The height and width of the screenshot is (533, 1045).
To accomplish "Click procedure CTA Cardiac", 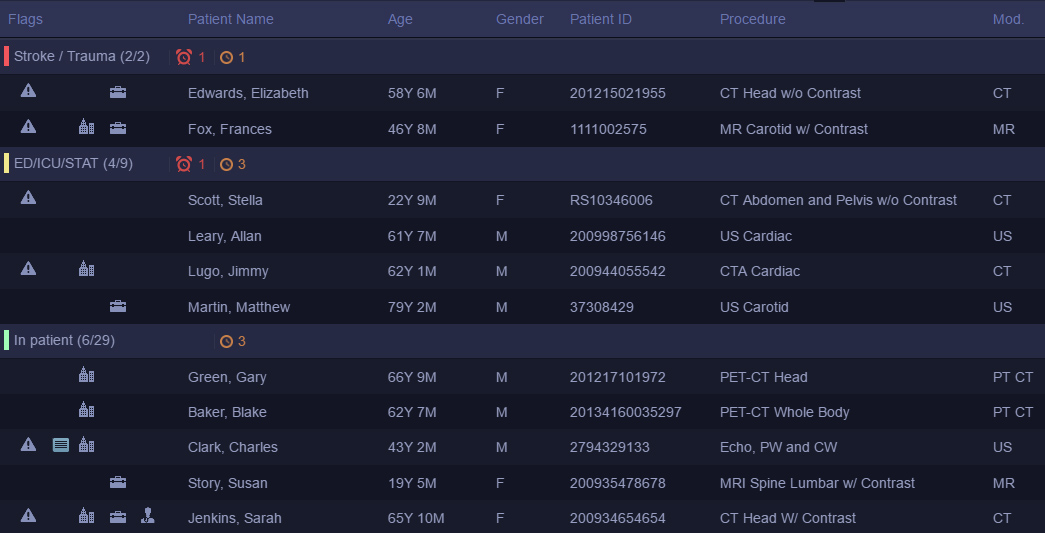I will (x=760, y=272).
